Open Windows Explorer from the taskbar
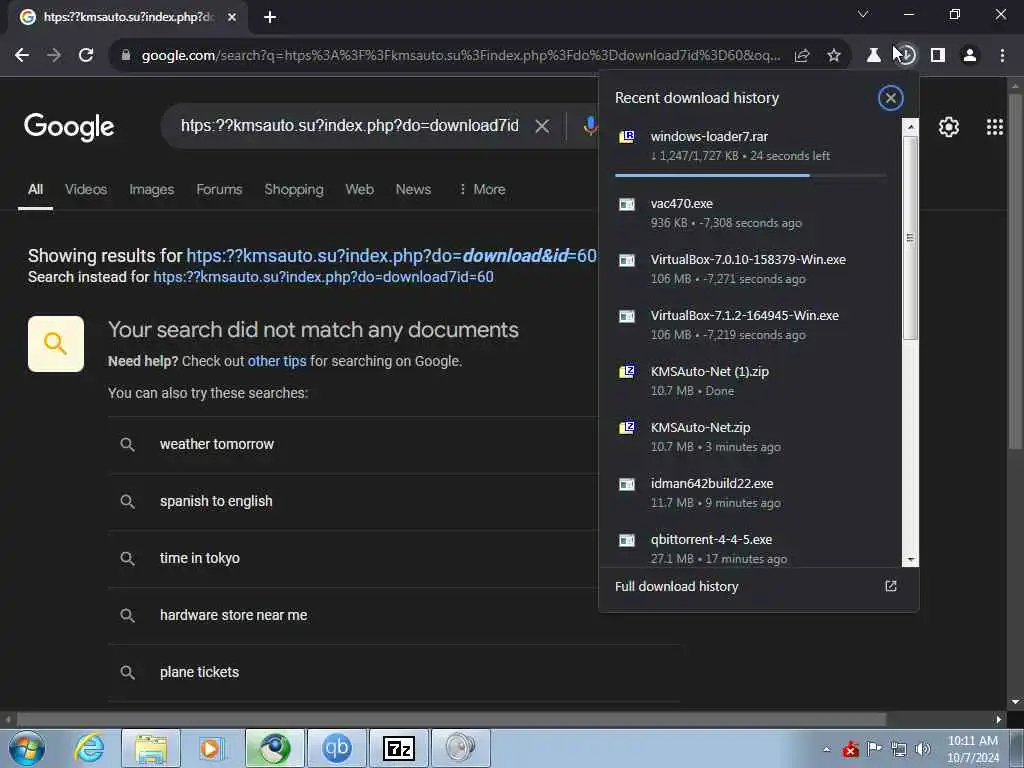The height and width of the screenshot is (768, 1024). [151, 748]
